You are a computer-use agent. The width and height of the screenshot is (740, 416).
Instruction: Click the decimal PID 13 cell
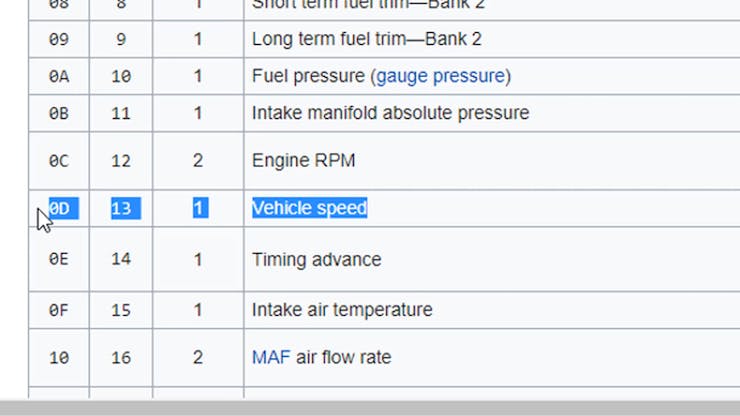(x=121, y=208)
